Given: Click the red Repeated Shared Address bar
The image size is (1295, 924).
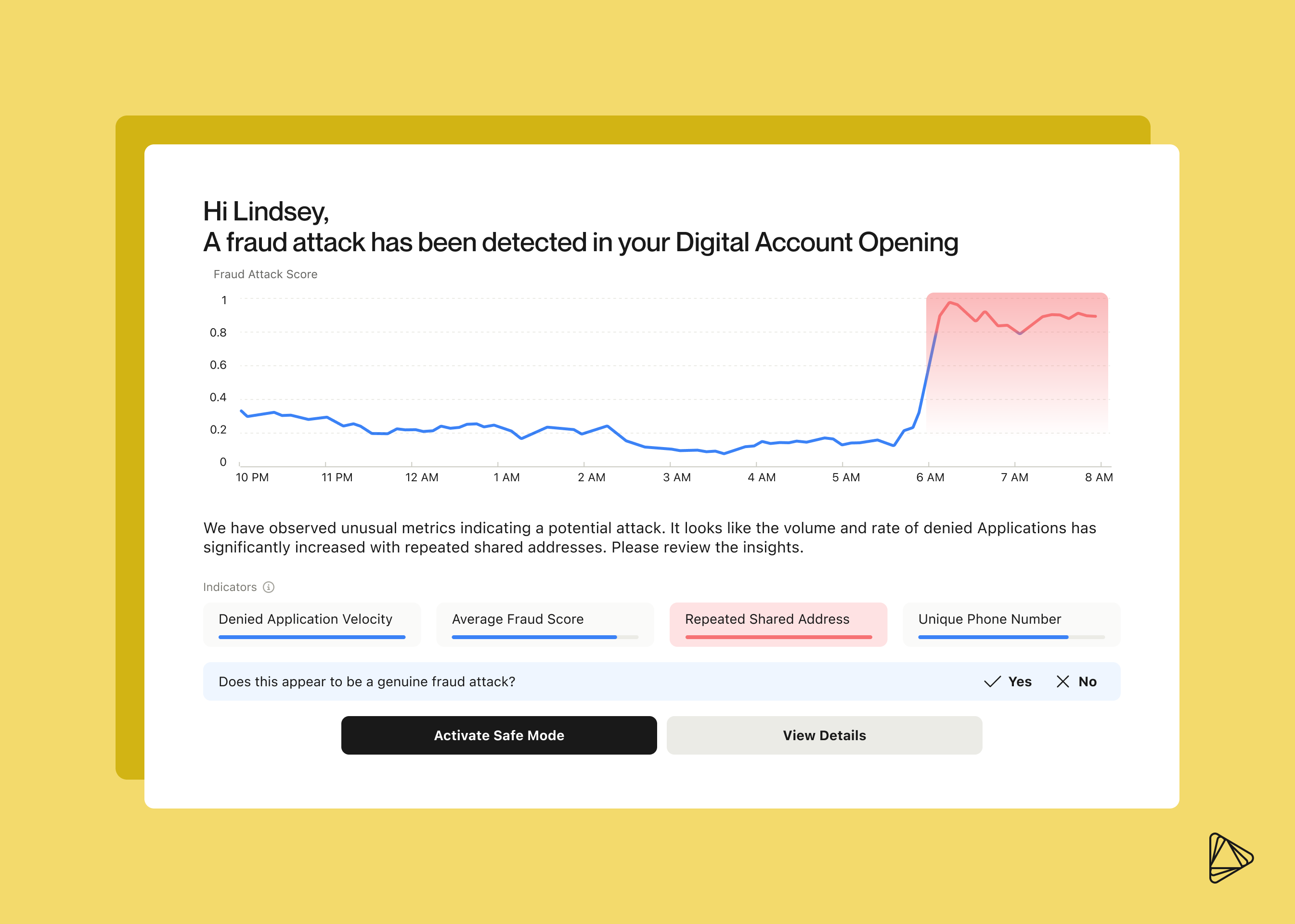Looking at the screenshot, I should 778,637.
